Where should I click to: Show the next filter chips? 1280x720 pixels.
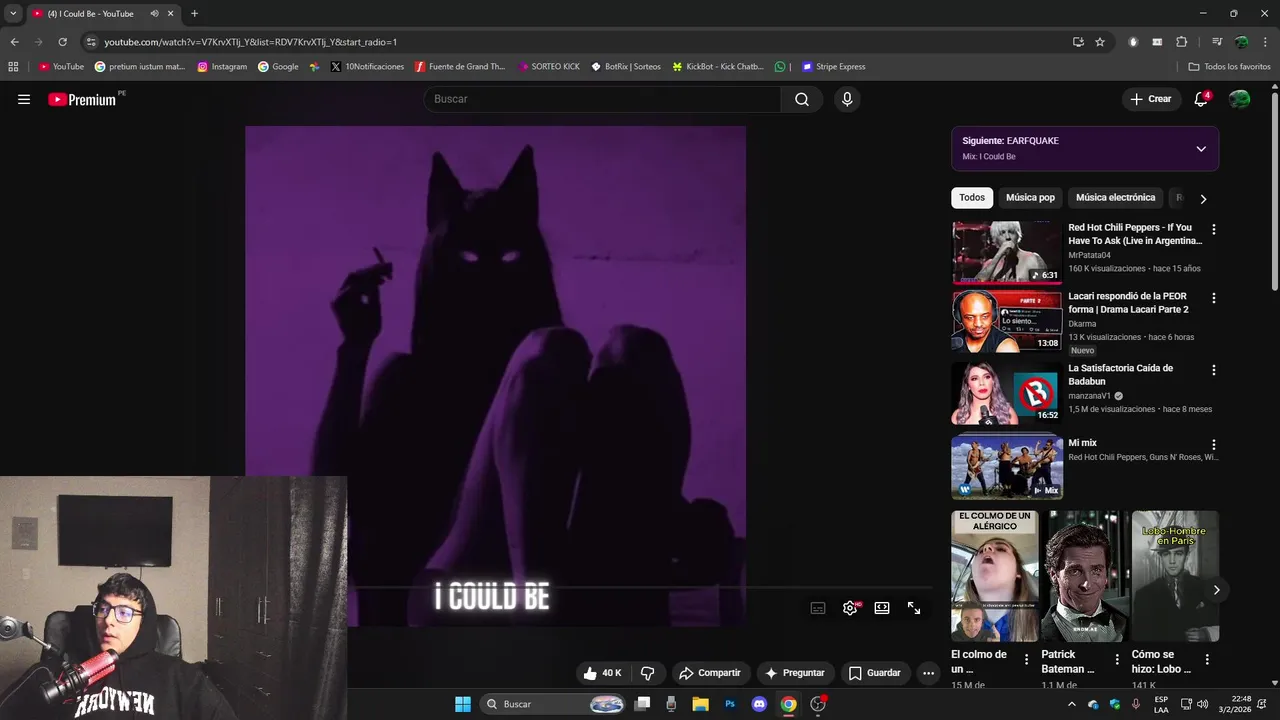pos(1203,199)
